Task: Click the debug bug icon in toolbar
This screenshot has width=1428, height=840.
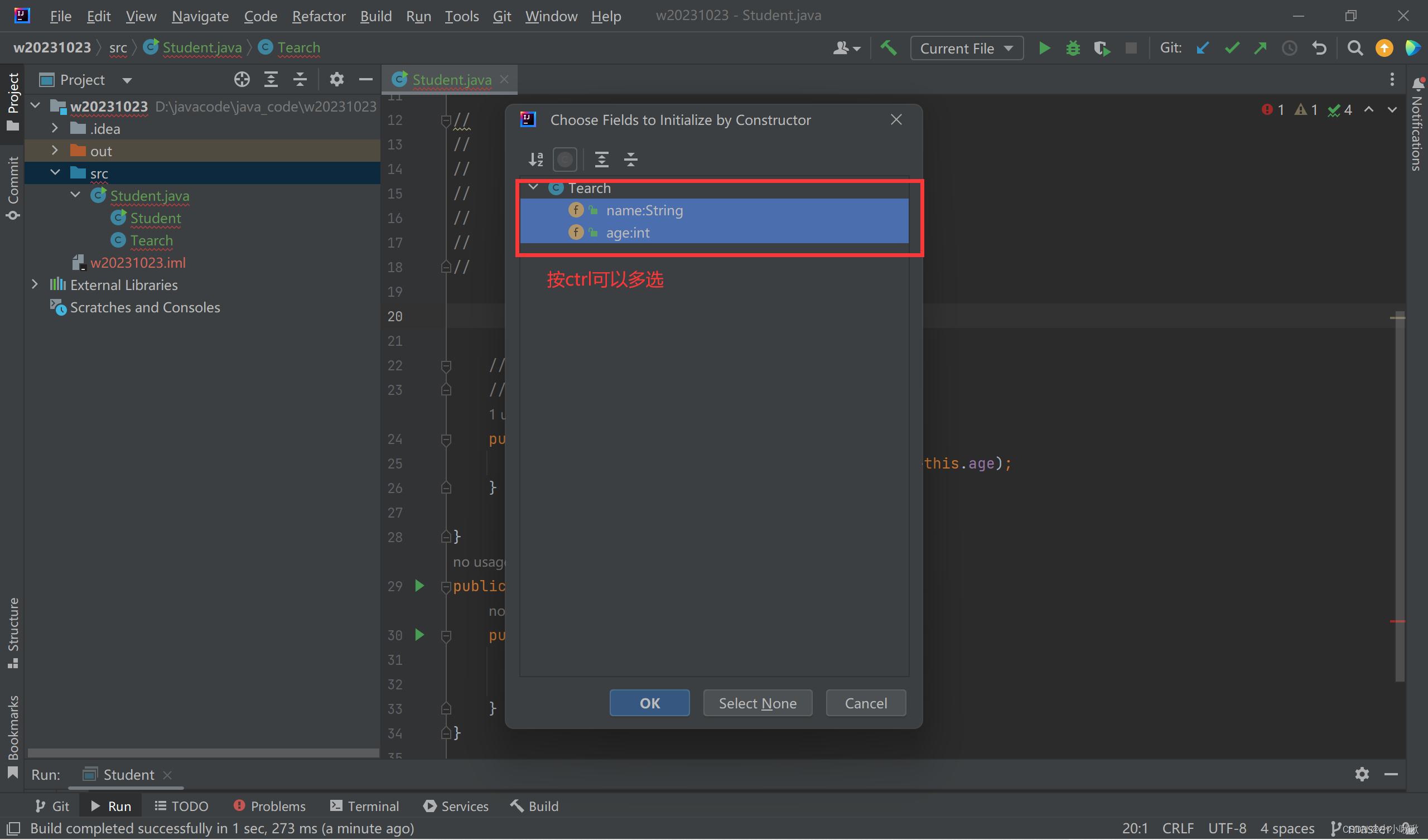Action: point(1072,47)
